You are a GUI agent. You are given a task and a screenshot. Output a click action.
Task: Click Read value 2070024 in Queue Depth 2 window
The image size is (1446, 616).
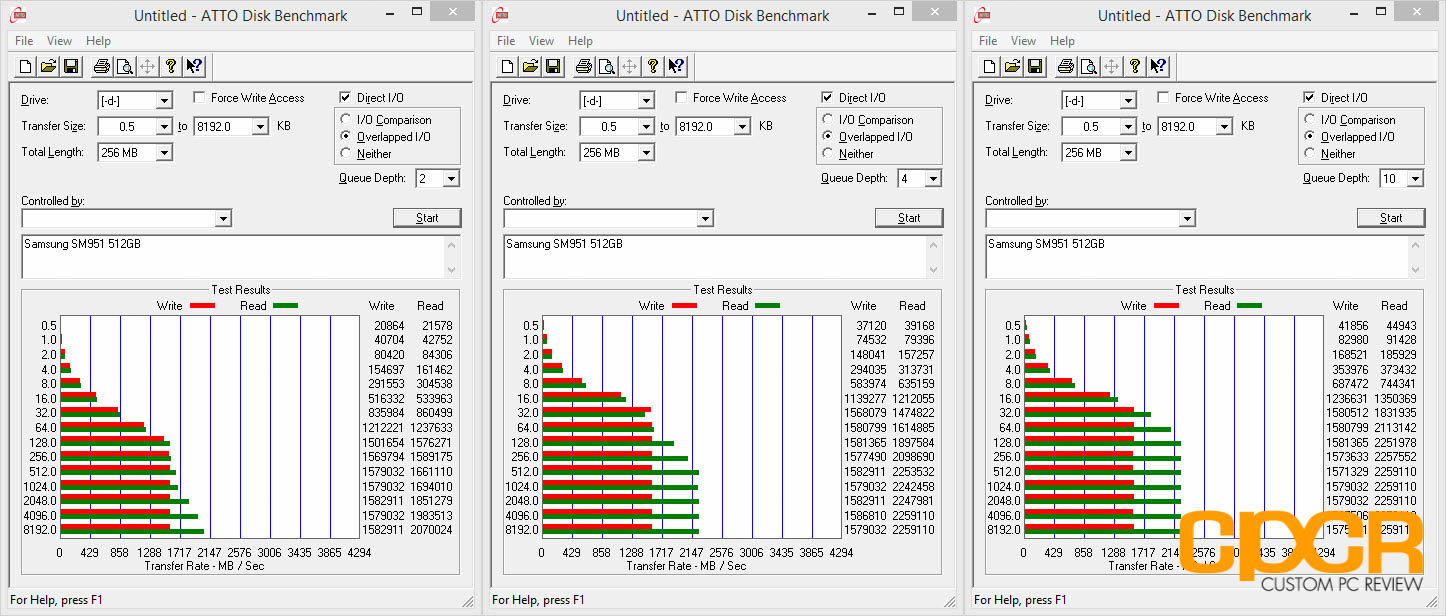(431, 530)
